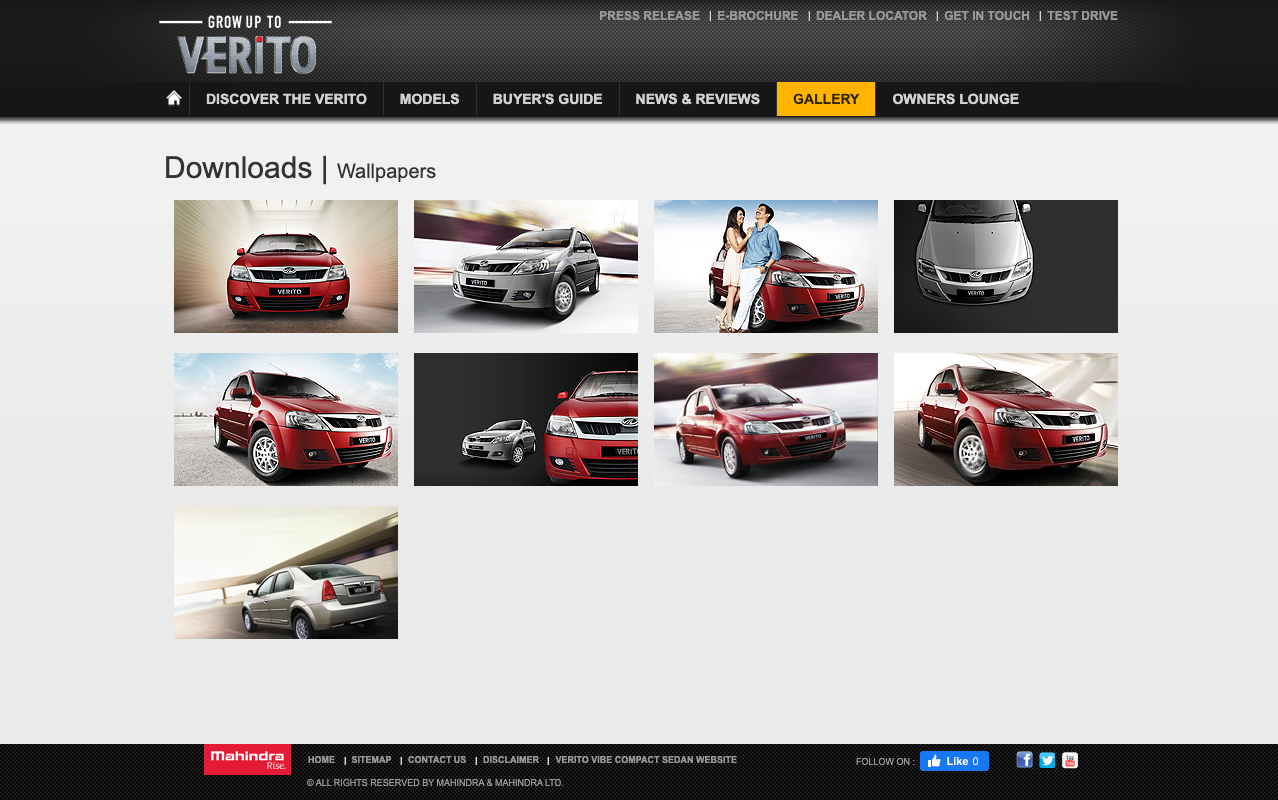1278x800 pixels.
Task: Open the Buyer's Guide menu item
Action: 547,99
